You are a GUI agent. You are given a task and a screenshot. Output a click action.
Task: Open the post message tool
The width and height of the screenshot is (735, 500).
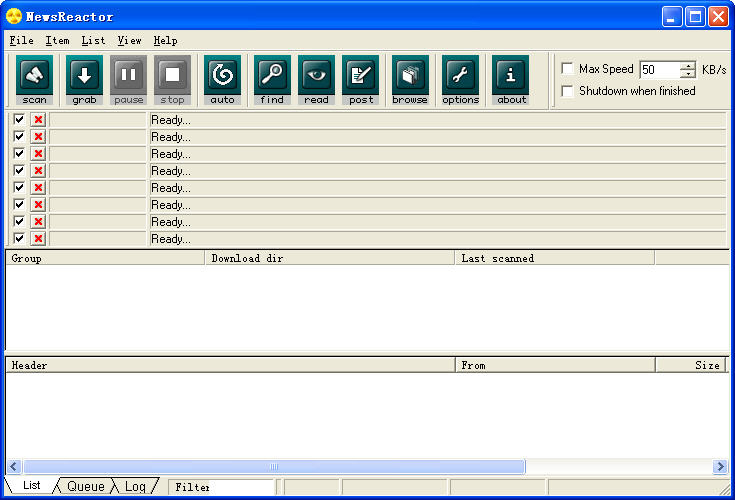pyautogui.click(x=360, y=80)
